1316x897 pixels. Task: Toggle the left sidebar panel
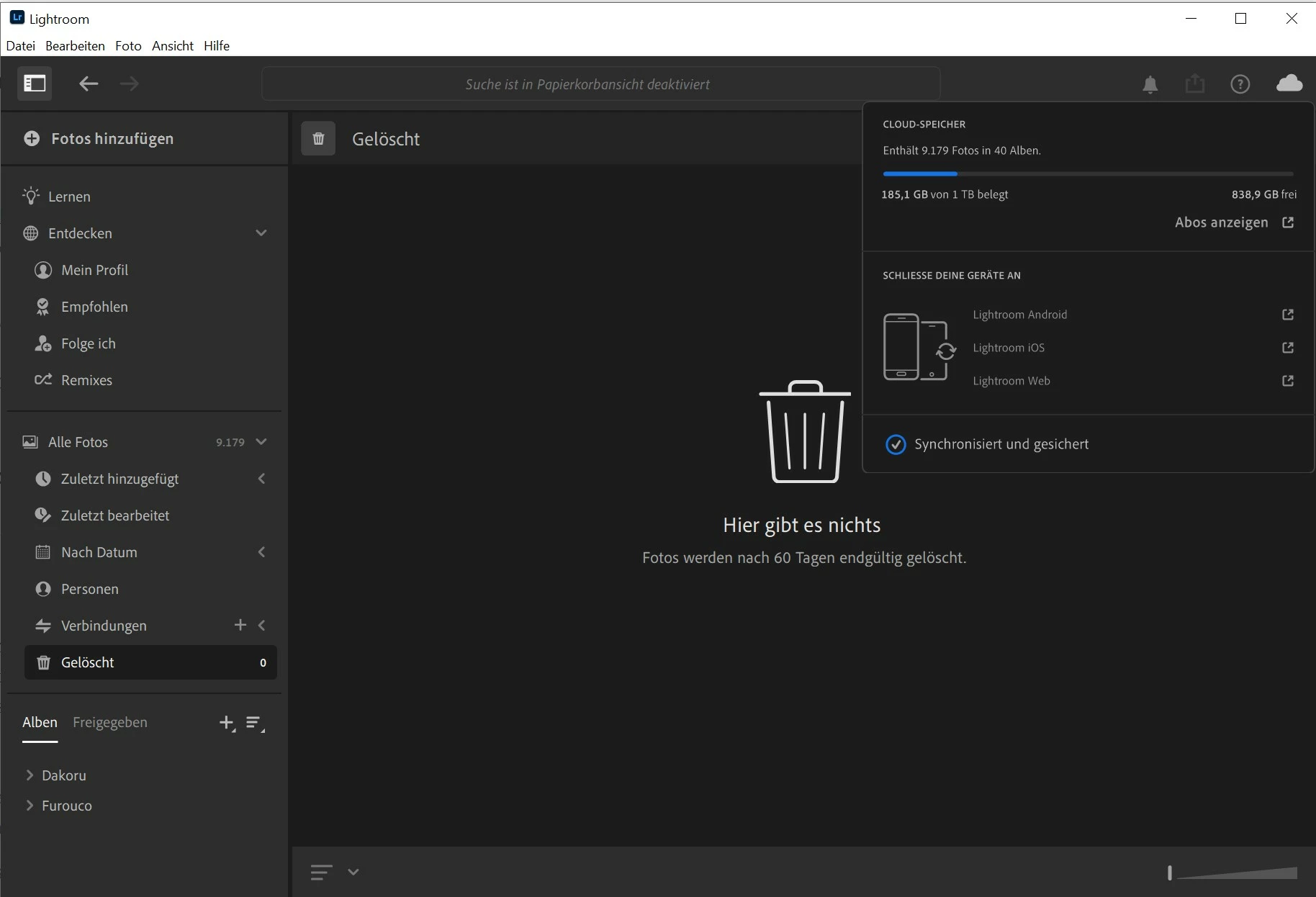tap(35, 84)
